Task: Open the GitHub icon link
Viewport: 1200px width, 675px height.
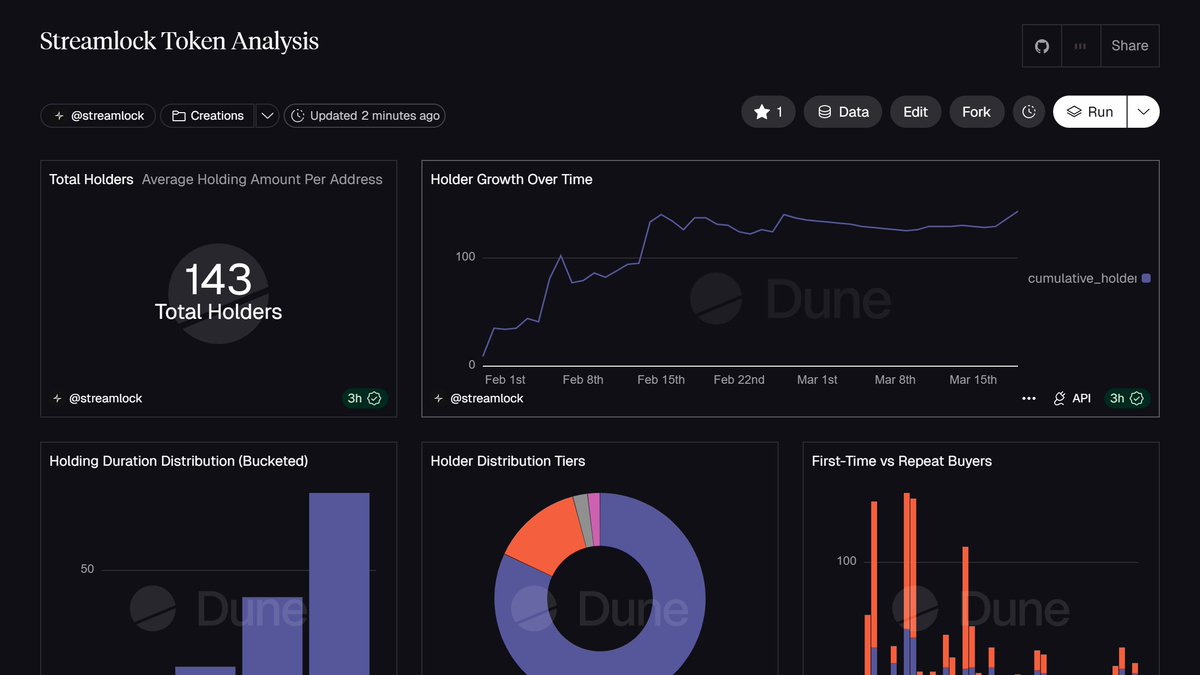Action: (1042, 46)
